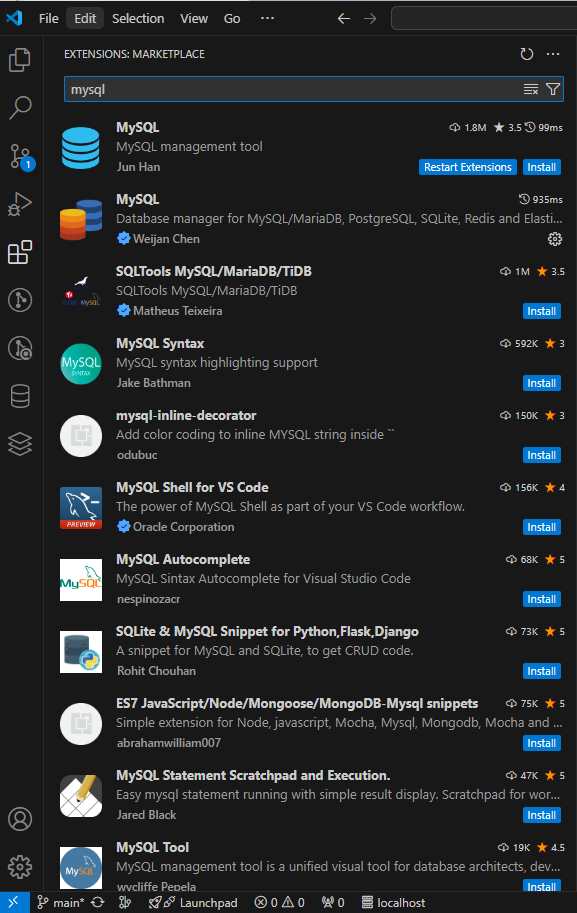Open manage gear for Weijan Chen MySQL

point(555,239)
